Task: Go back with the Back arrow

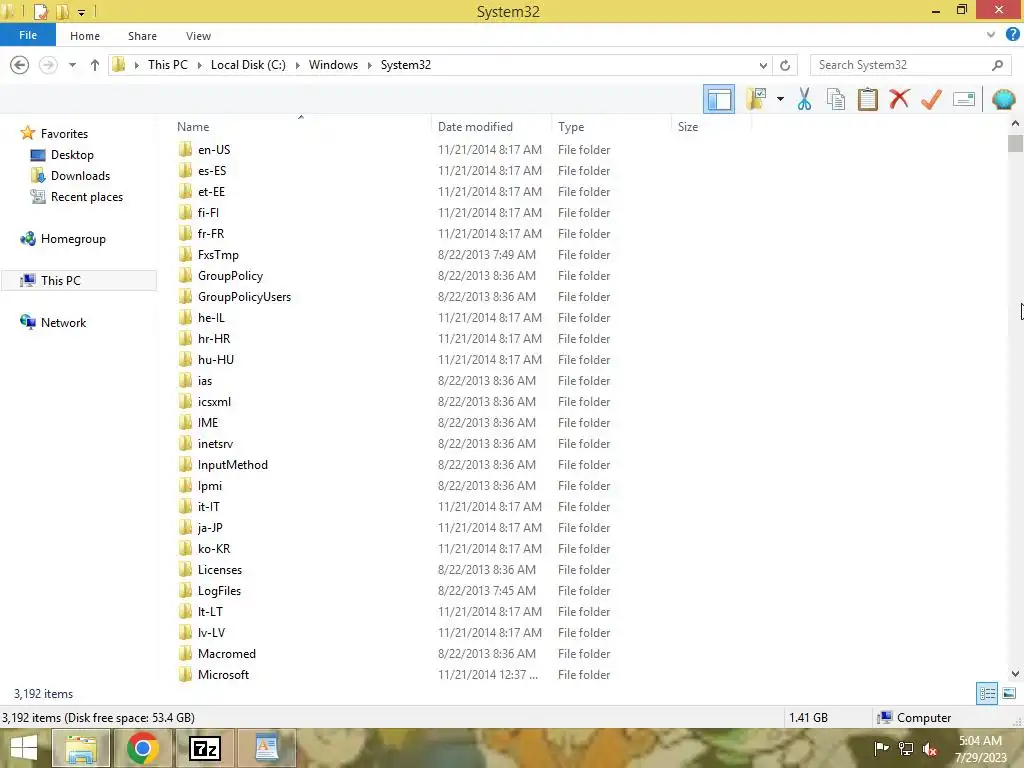Action: tap(20, 65)
